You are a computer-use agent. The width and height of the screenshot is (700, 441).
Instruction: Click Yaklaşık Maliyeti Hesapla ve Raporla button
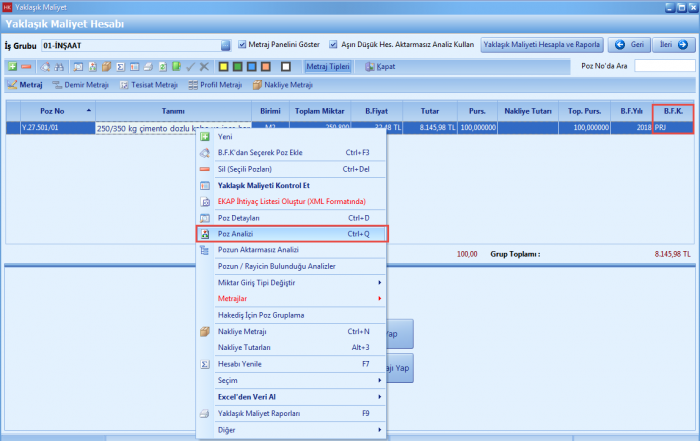coord(541,45)
